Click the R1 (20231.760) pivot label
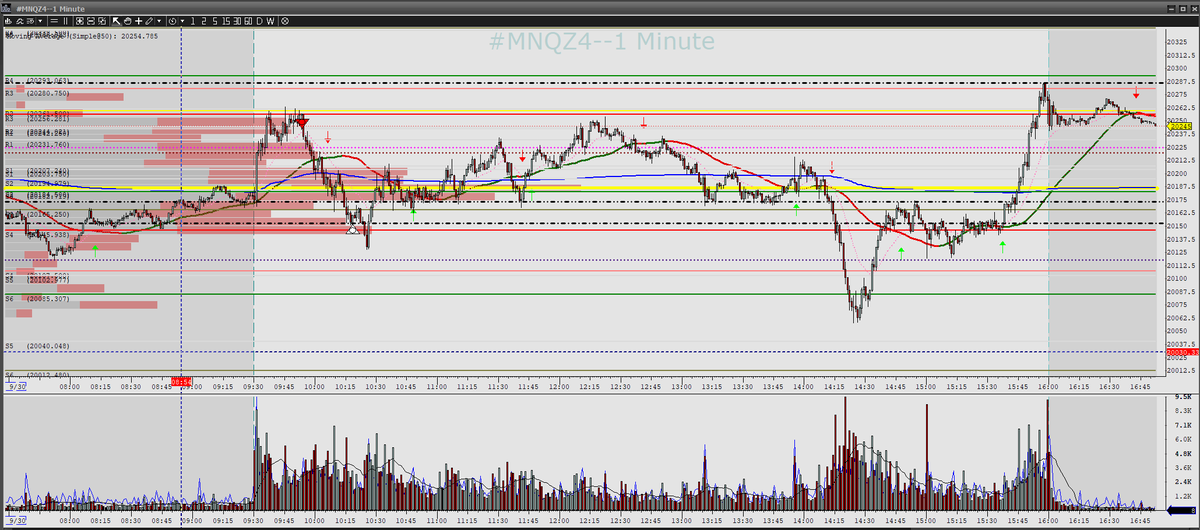The width and height of the screenshot is (1200, 530). (x=37, y=145)
